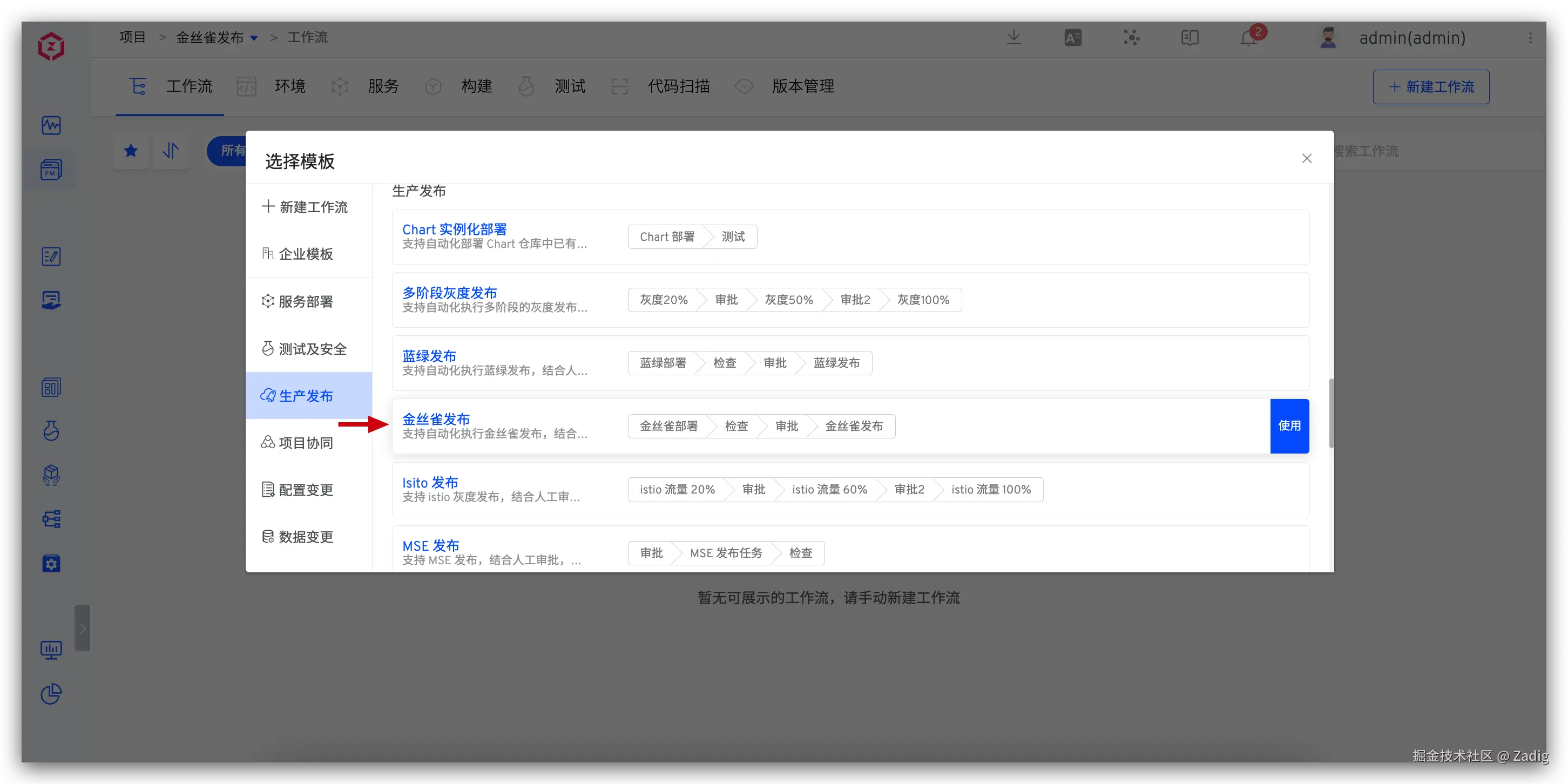Switch to the 工作流 tab
Image resolution: width=1568 pixels, height=784 pixels.
tap(170, 86)
